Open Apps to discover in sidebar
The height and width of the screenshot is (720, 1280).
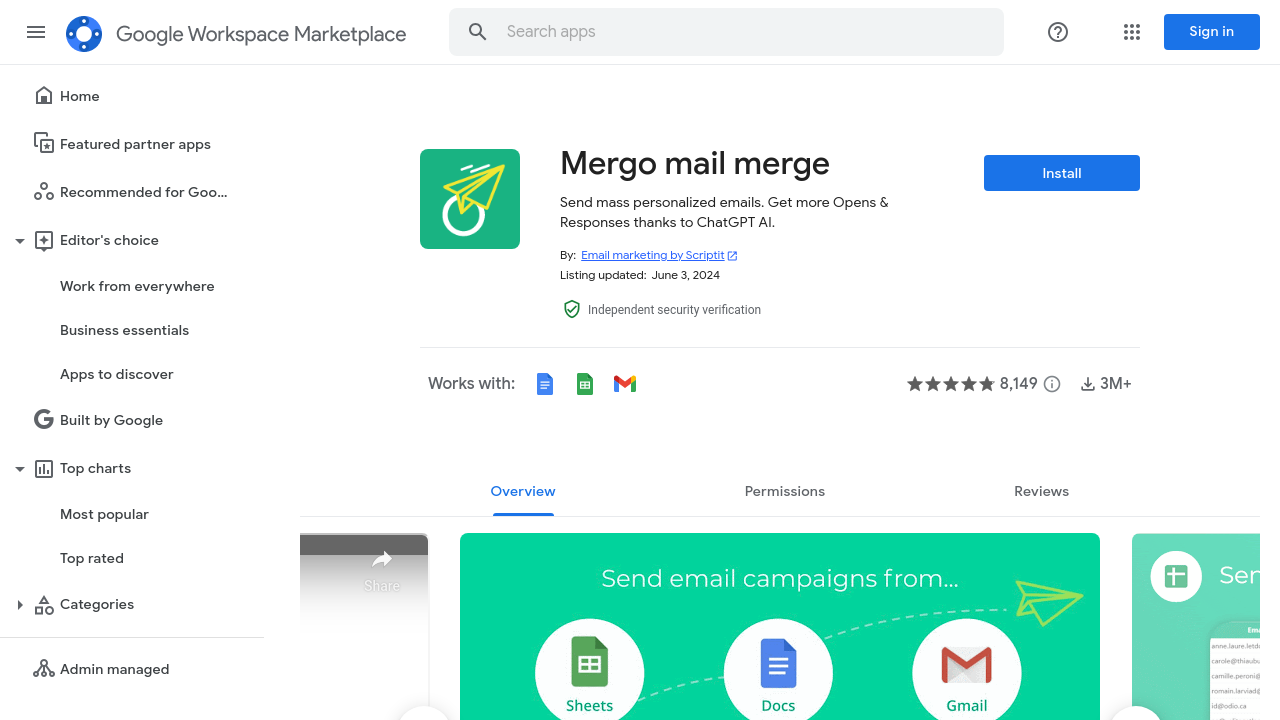click(x=117, y=374)
